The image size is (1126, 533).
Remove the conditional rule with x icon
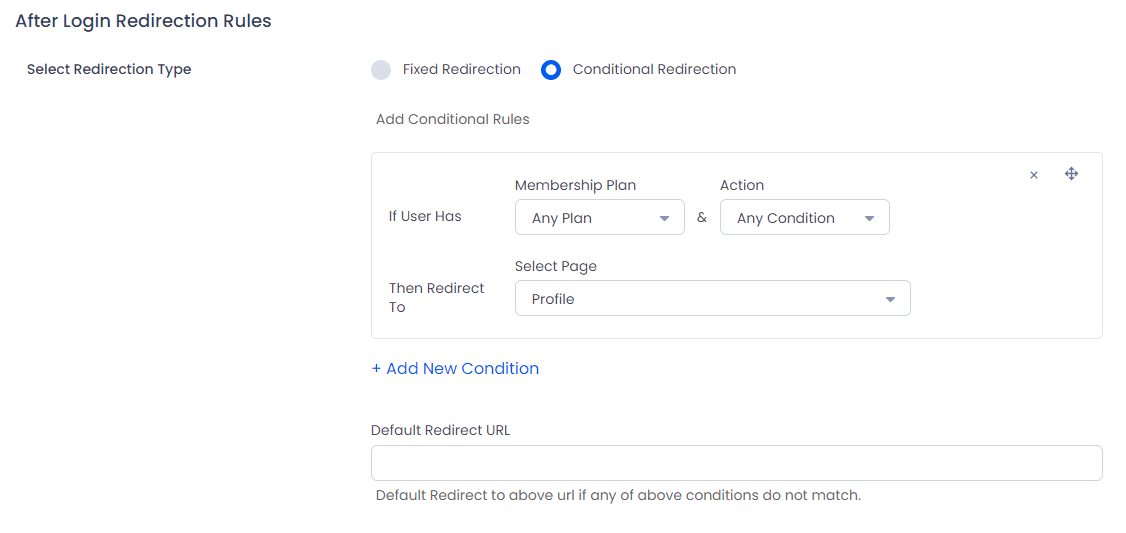(x=1034, y=175)
